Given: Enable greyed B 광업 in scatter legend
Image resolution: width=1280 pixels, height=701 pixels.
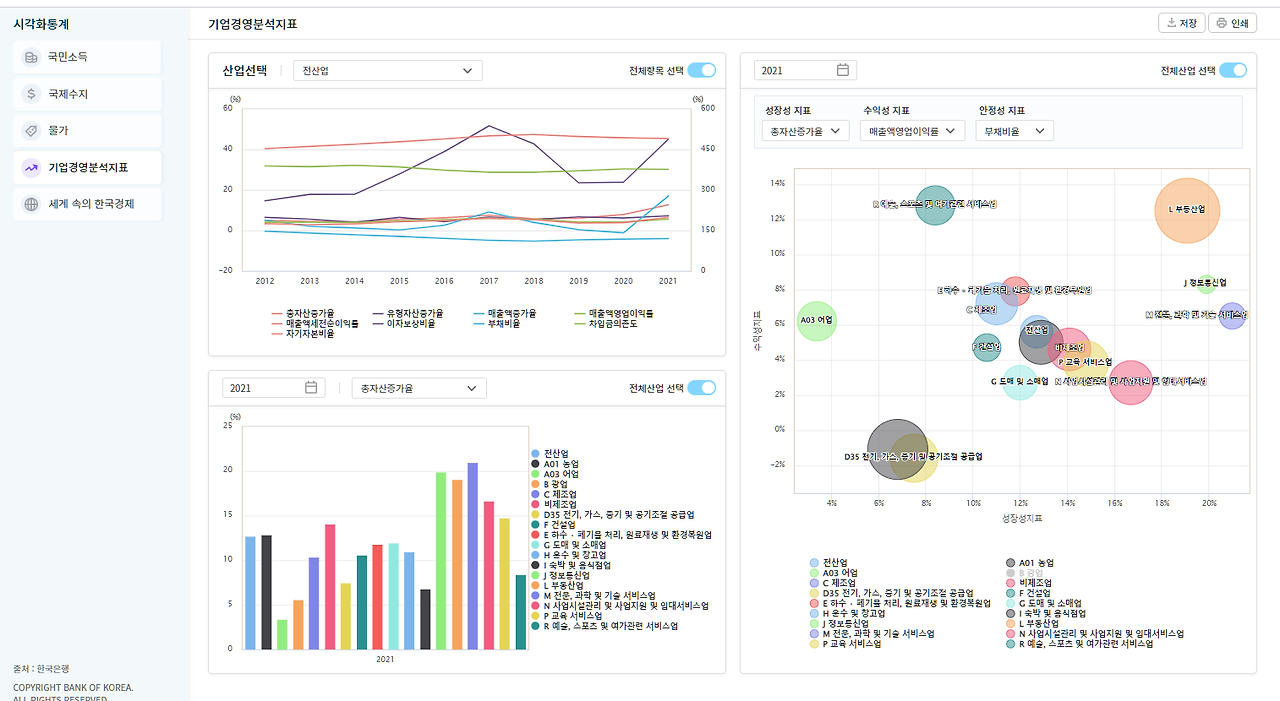Looking at the screenshot, I should tap(1027, 573).
